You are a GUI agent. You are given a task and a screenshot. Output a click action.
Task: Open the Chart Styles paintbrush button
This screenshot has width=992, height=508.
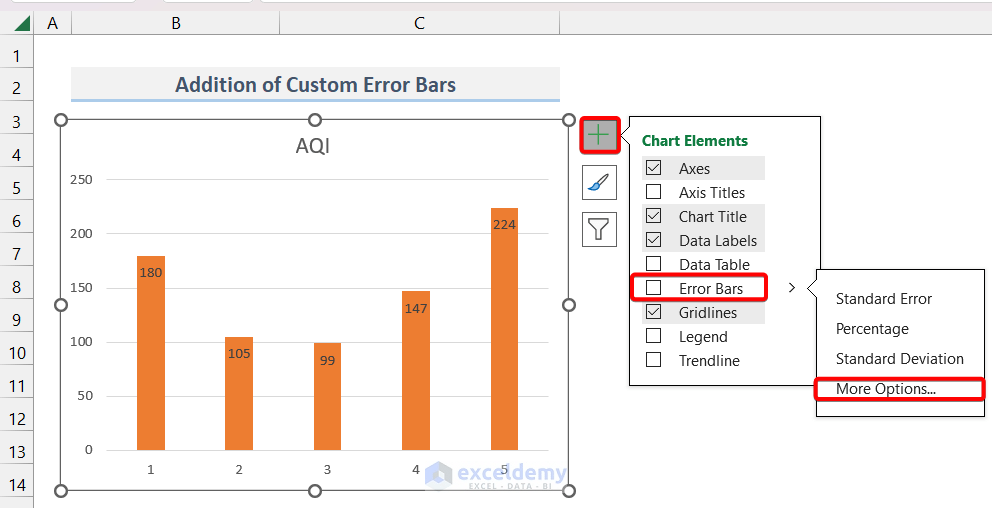[599, 183]
